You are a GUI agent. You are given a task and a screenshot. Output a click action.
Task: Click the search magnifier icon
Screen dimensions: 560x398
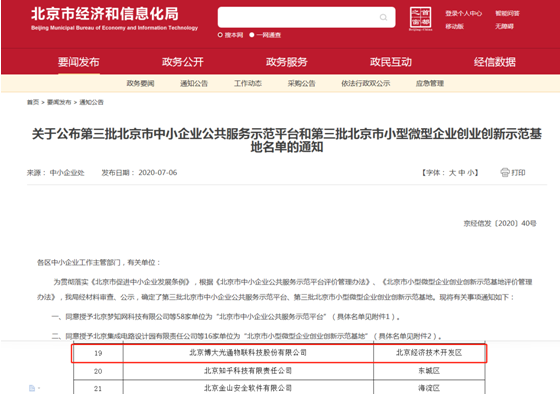pyautogui.click(x=383, y=17)
